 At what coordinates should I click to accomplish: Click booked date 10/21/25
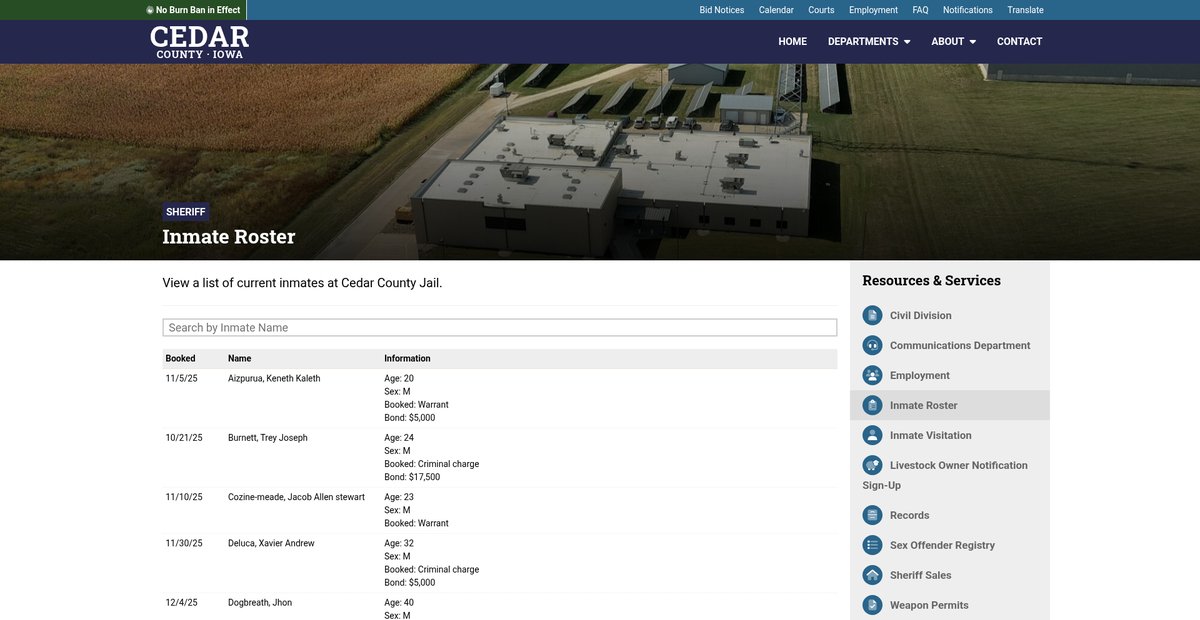point(184,437)
